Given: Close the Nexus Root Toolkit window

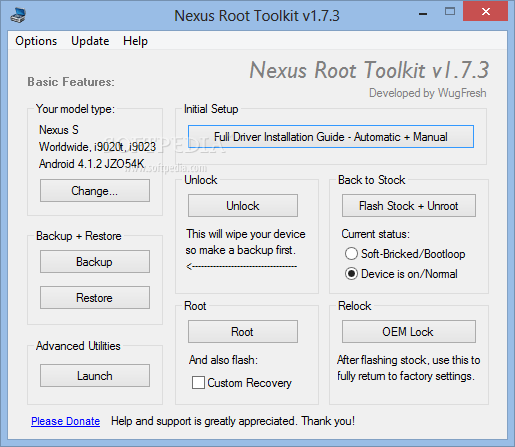Looking at the screenshot, I should coord(486,12).
